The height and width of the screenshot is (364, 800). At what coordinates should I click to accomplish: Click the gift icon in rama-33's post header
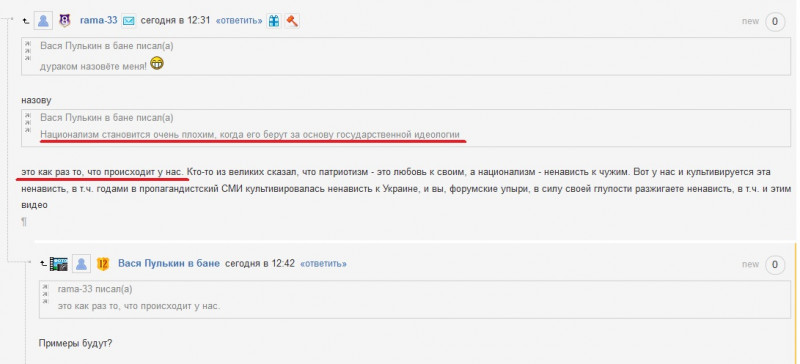click(x=274, y=21)
